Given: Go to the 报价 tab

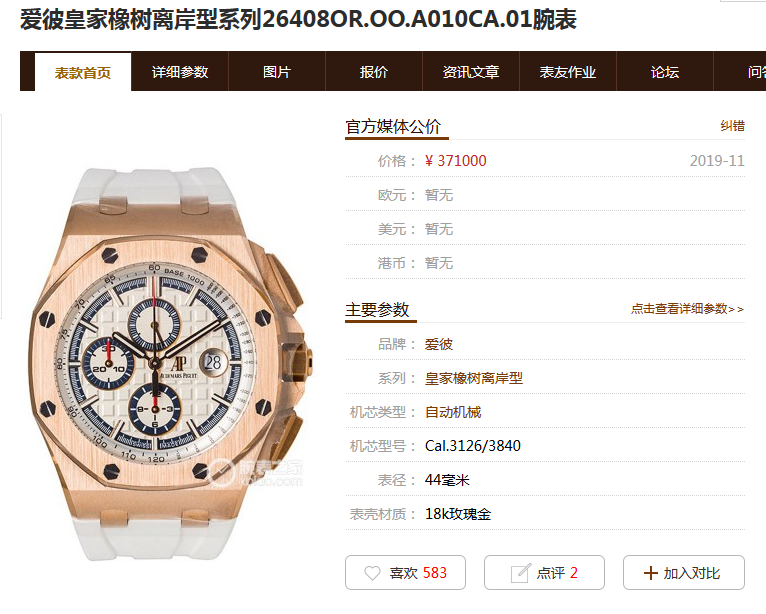Looking at the screenshot, I should 374,72.
